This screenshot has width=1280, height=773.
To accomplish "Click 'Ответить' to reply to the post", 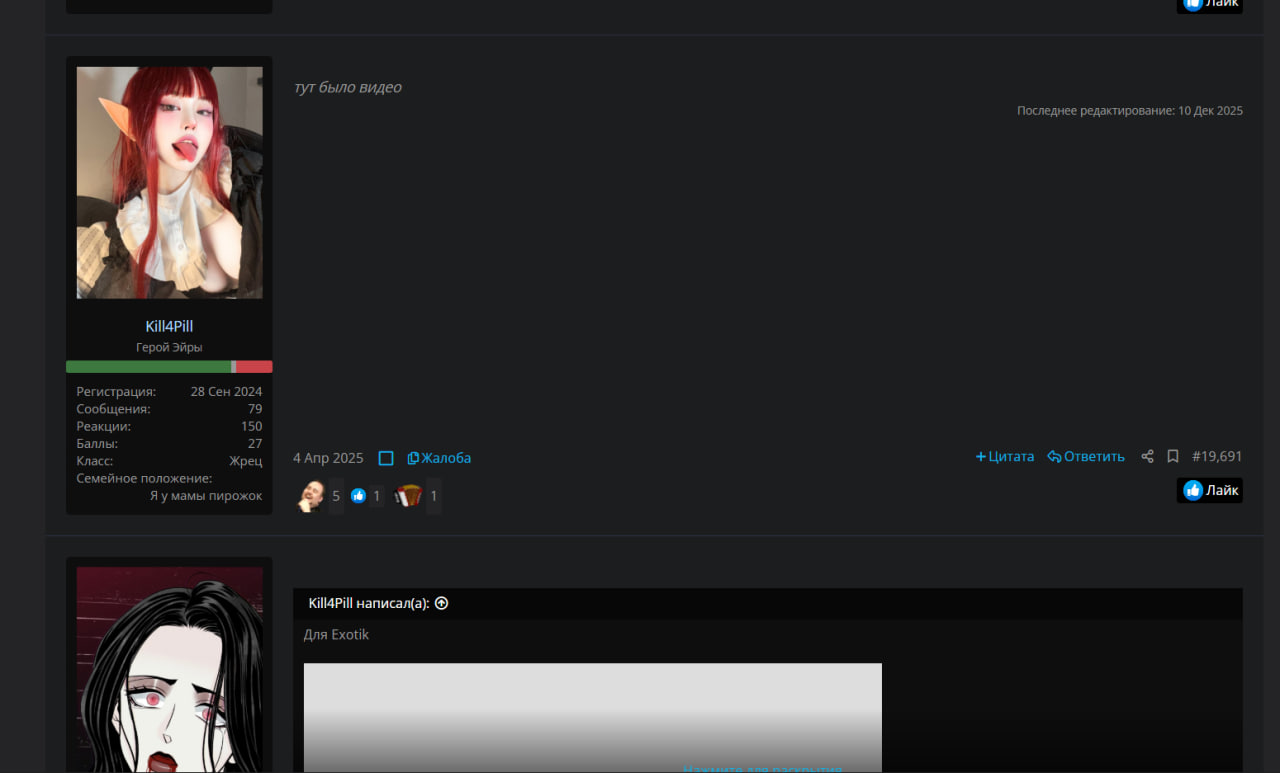I will tap(1086, 457).
